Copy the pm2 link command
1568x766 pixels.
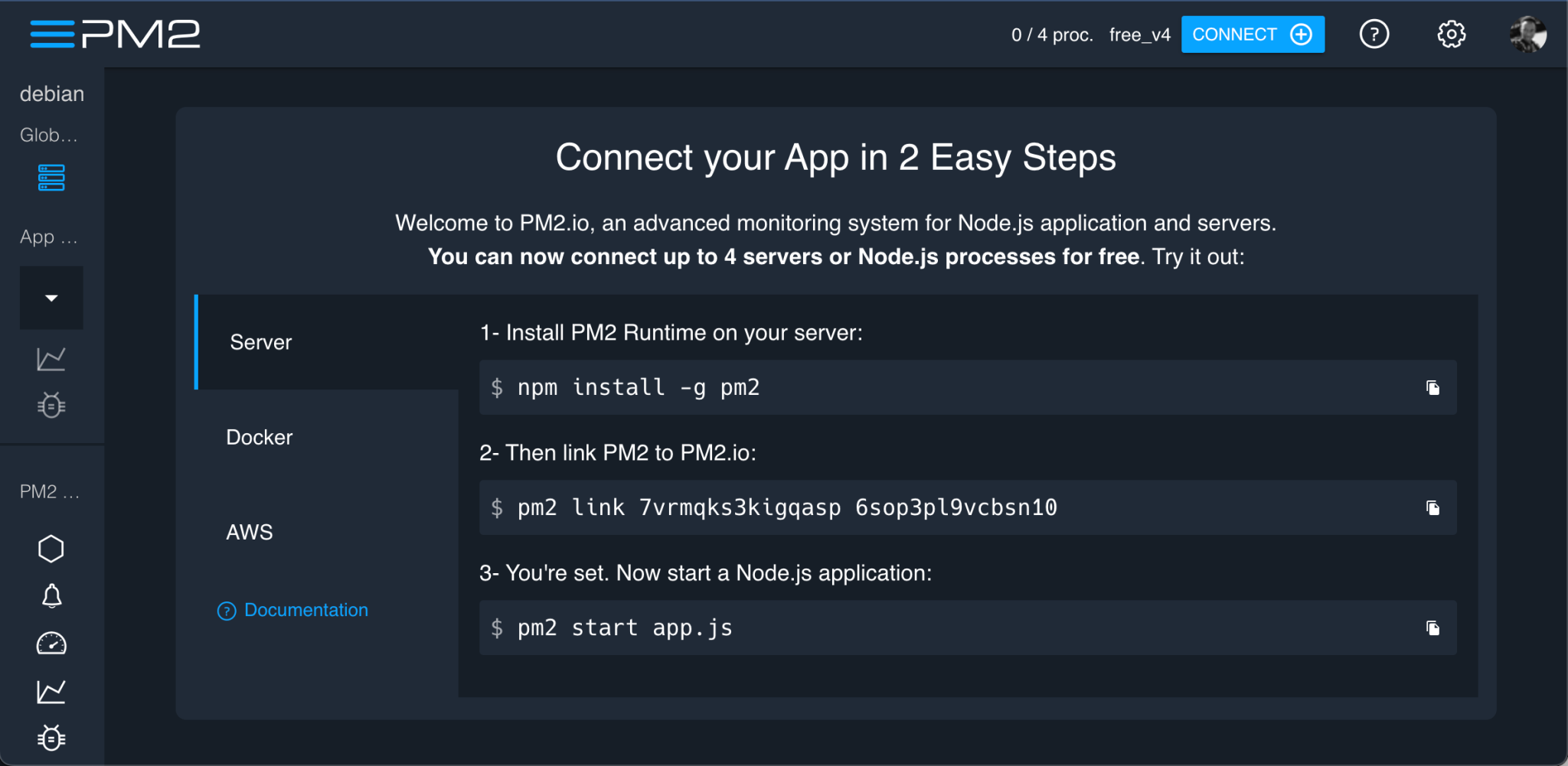(x=1432, y=508)
